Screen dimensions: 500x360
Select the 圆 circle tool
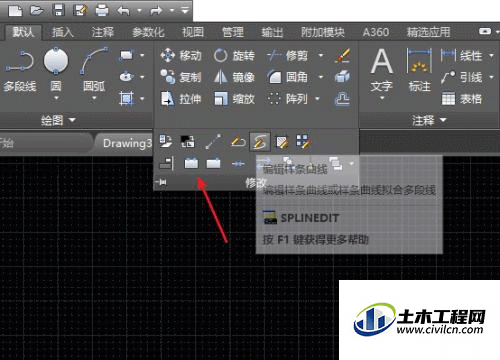tap(56, 69)
